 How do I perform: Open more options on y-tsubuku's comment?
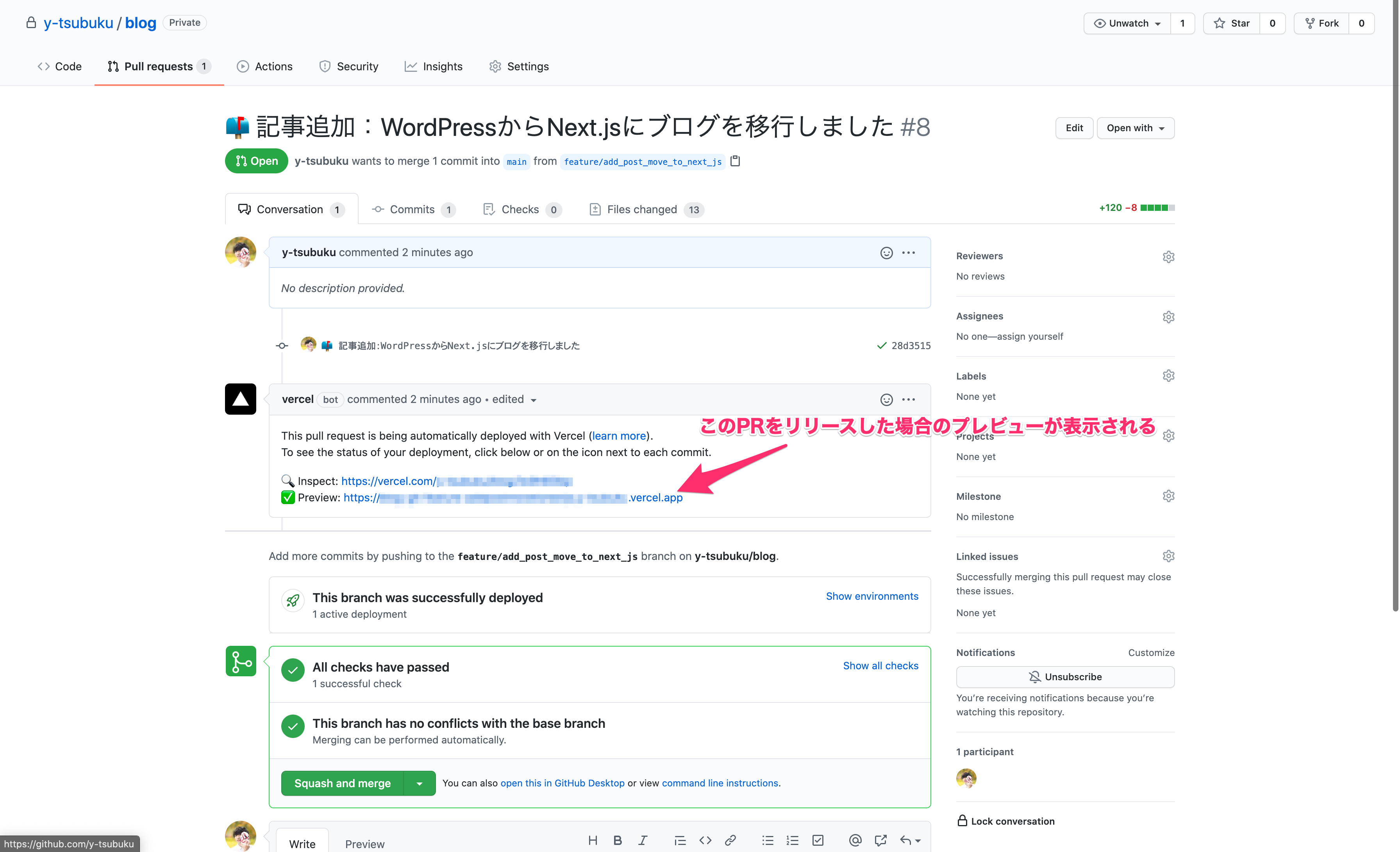[909, 253]
